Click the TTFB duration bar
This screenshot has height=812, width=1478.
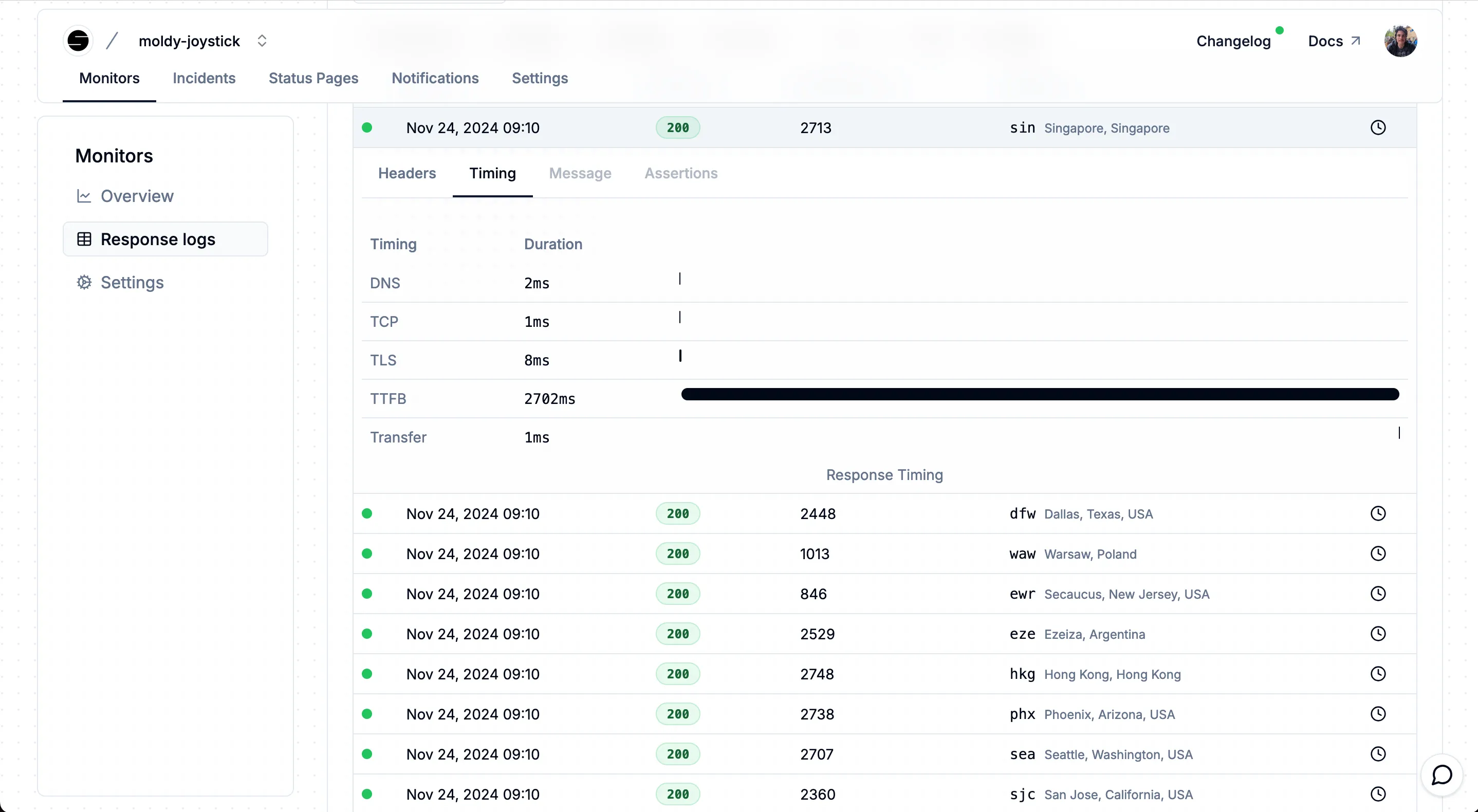[x=1040, y=394]
